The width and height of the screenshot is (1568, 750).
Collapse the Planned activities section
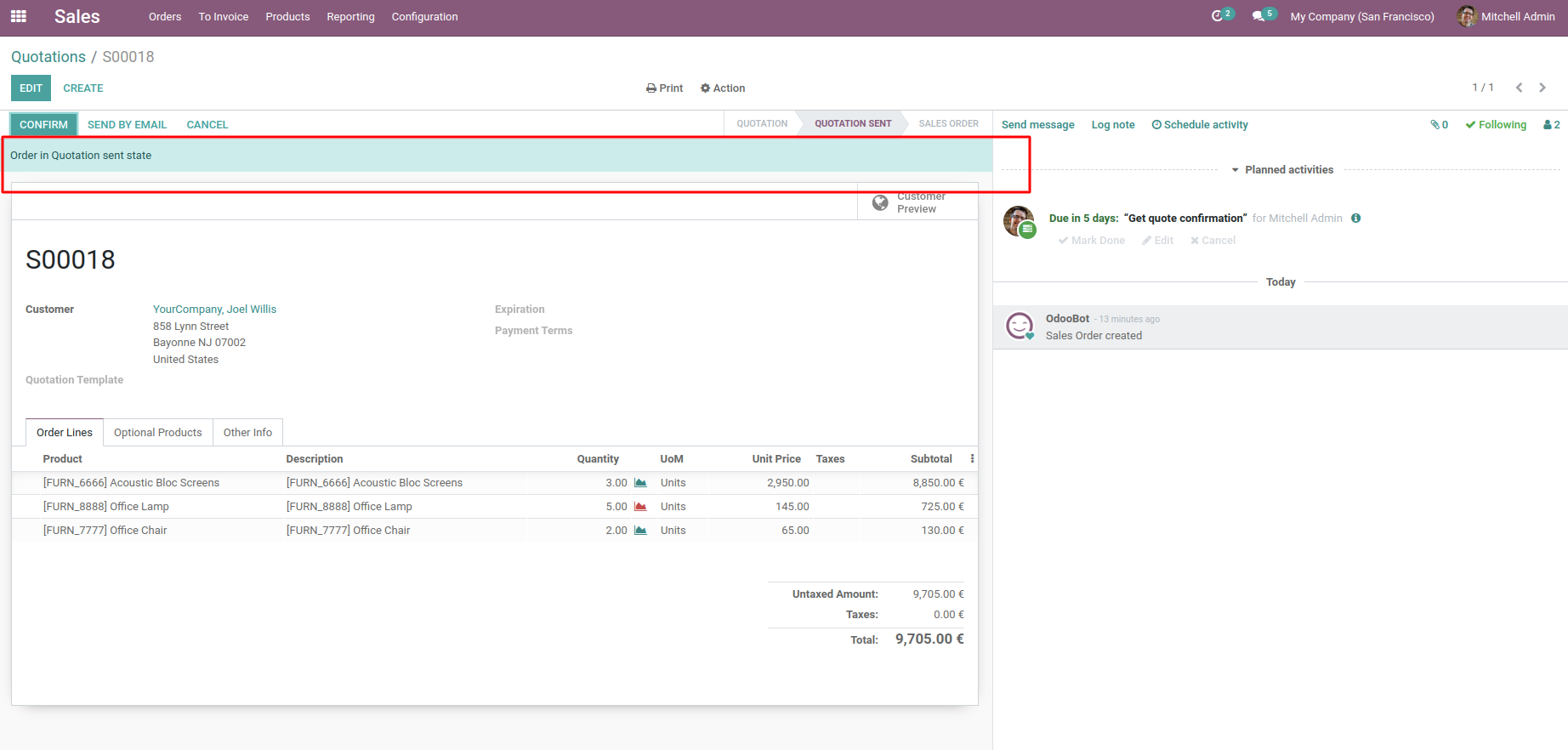1282,170
